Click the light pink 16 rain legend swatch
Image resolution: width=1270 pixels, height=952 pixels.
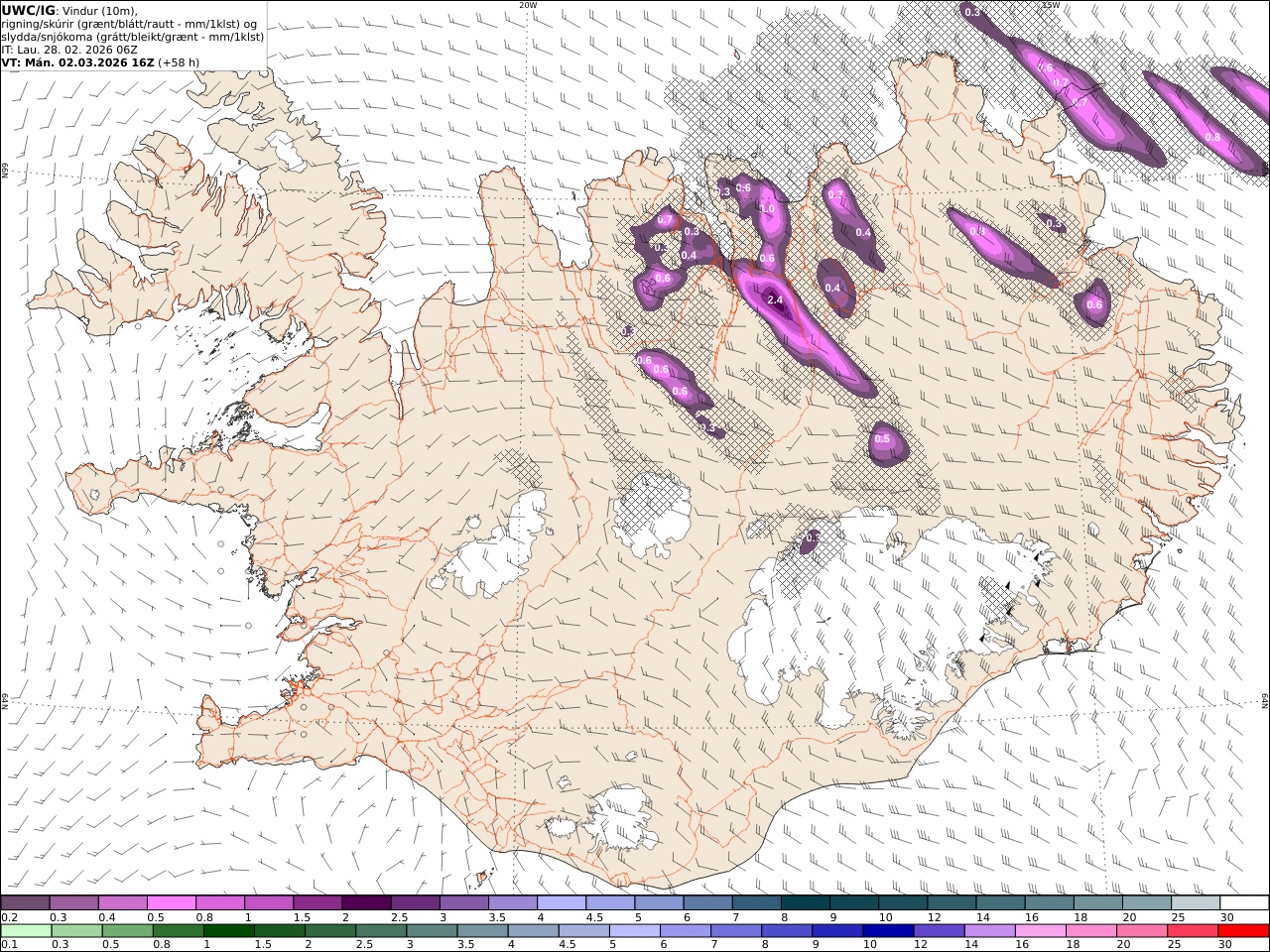[x=1040, y=931]
